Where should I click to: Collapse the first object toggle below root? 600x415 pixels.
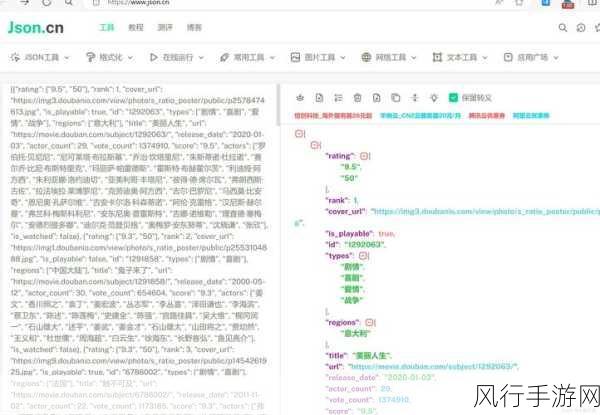click(315, 145)
